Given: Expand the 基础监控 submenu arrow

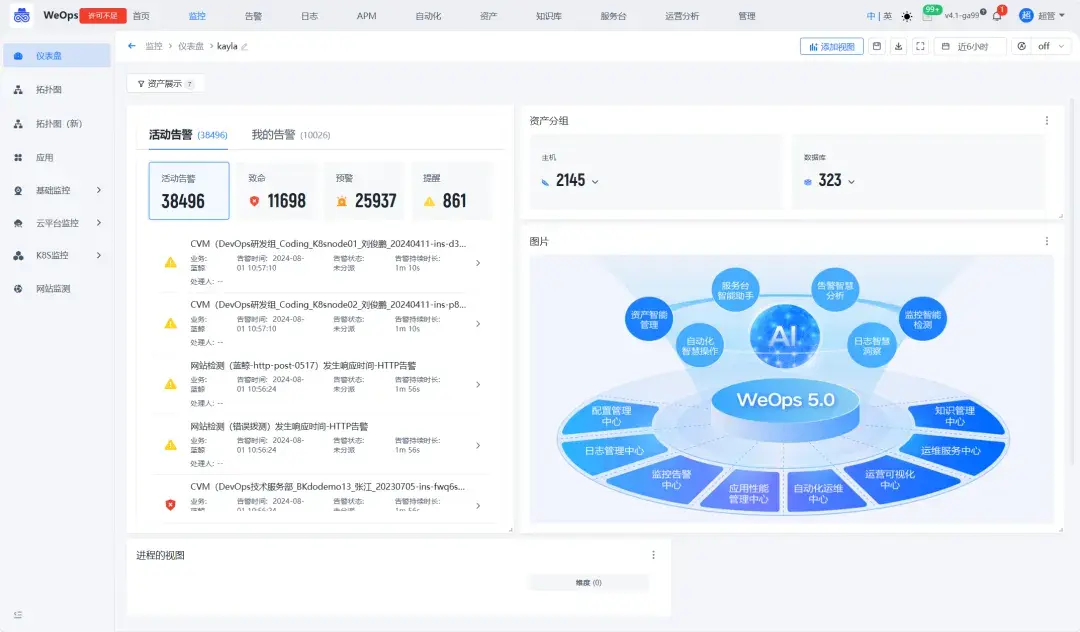Looking at the screenshot, I should click(x=98, y=190).
